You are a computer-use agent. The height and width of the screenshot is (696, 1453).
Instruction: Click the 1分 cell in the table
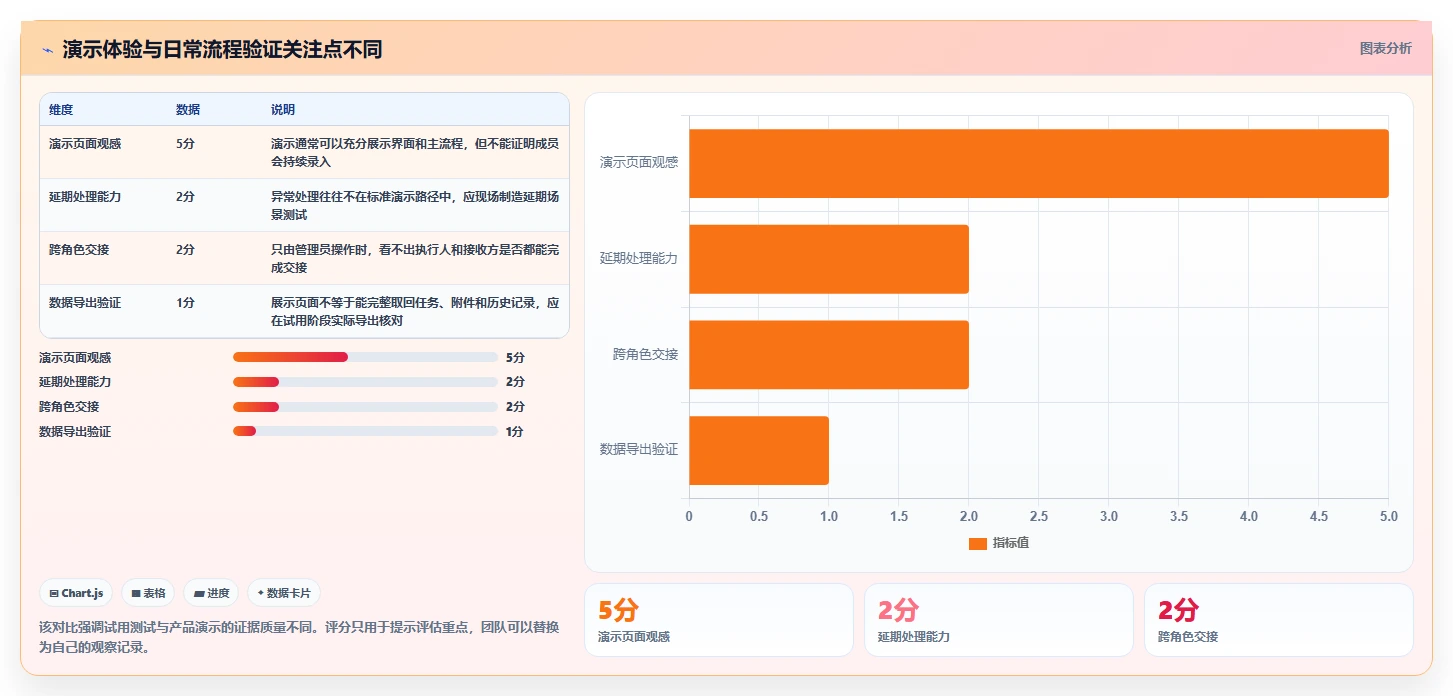coord(185,303)
